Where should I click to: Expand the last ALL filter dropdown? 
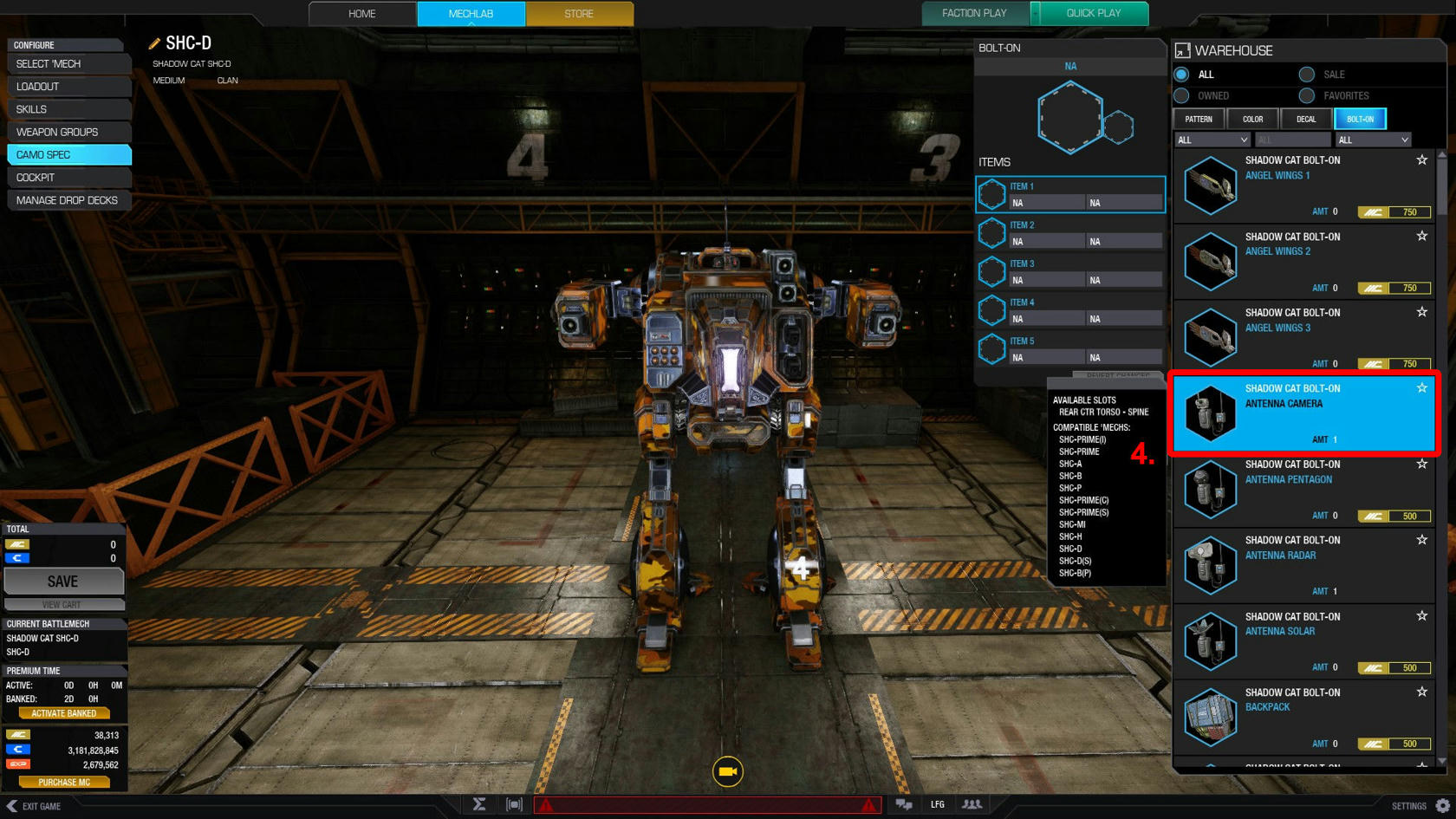[1373, 140]
